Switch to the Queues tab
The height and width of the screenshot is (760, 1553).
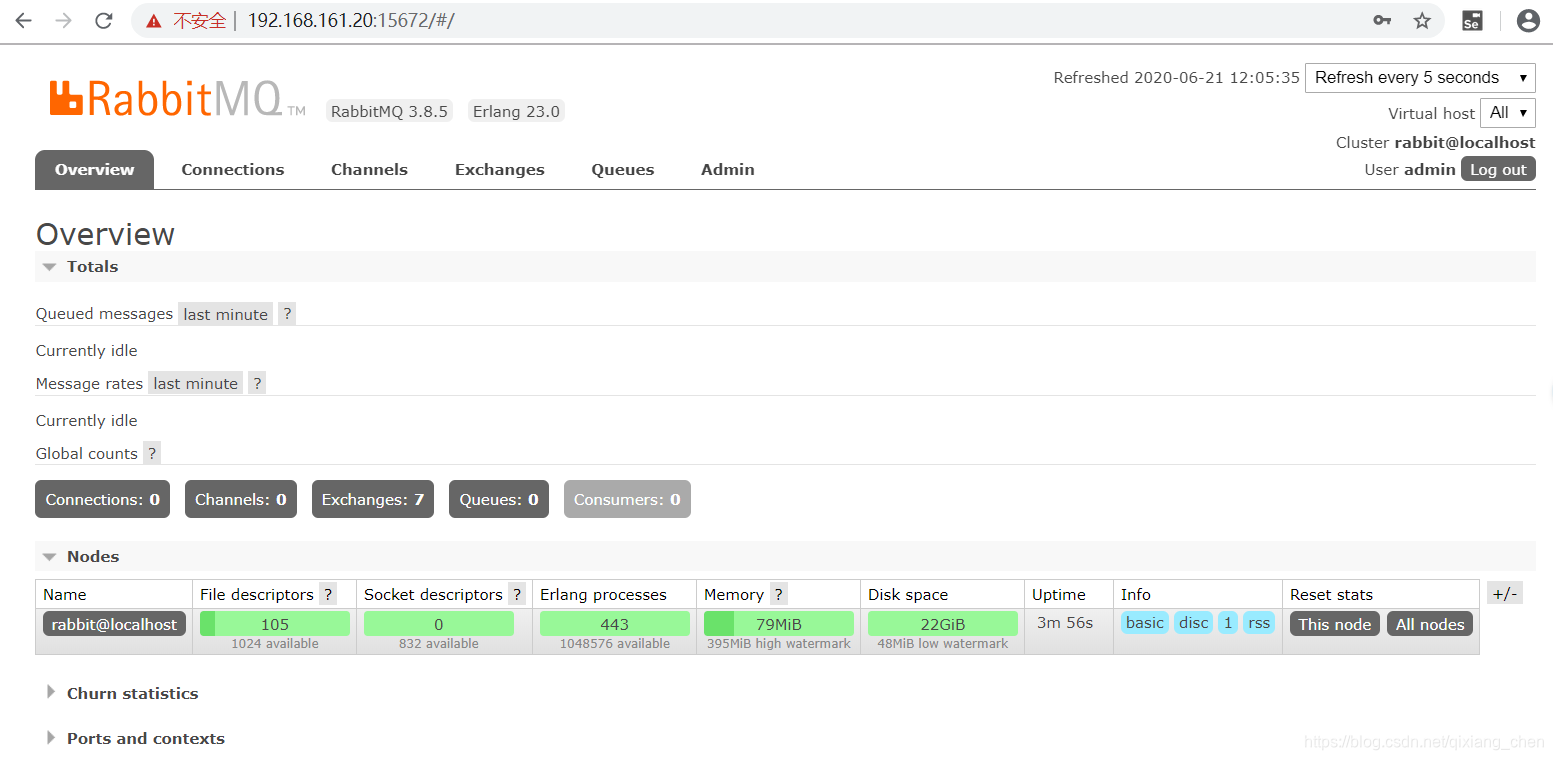[x=623, y=170]
